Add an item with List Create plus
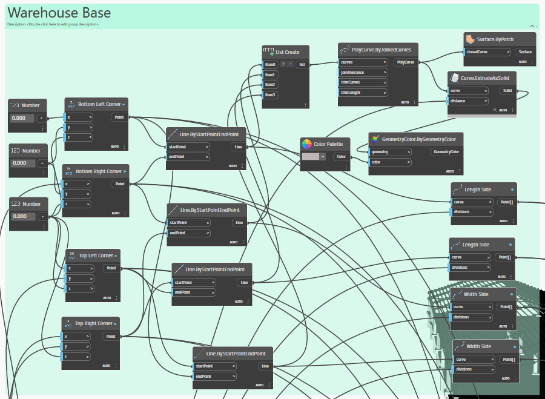This screenshot has width=545, height=399. pos(283,64)
